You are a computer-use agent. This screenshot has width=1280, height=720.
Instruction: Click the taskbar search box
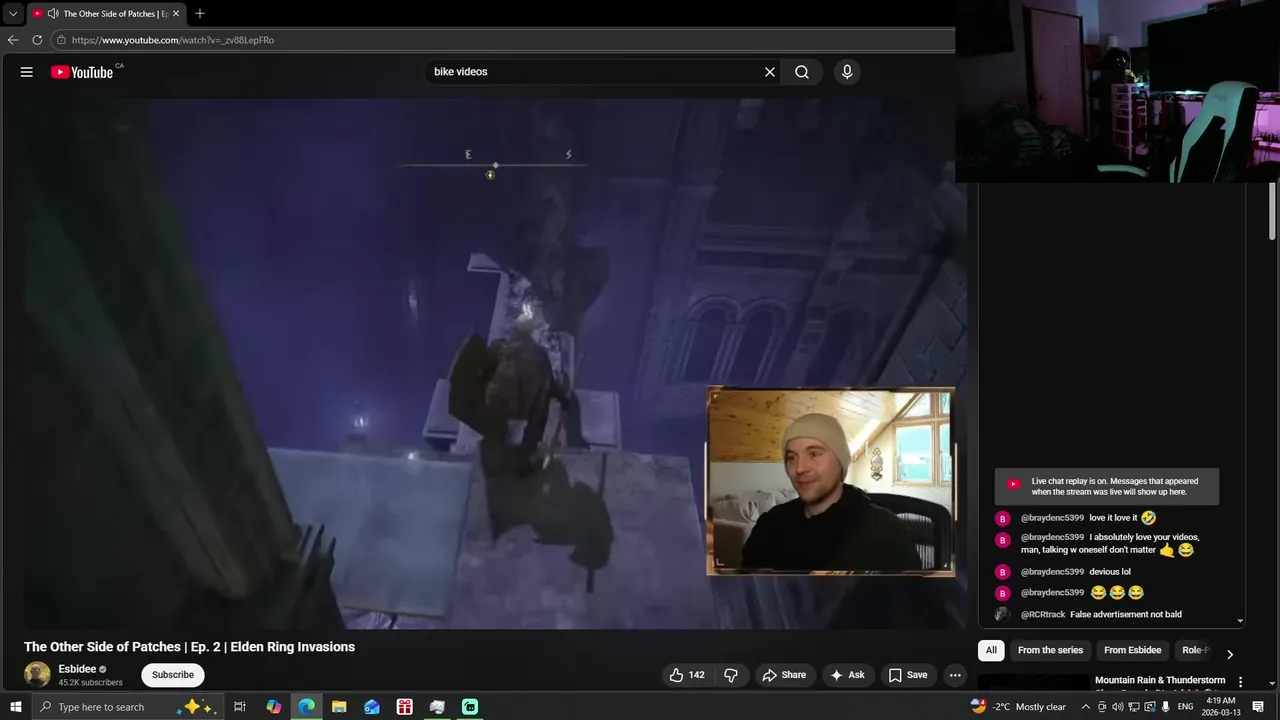(127, 707)
